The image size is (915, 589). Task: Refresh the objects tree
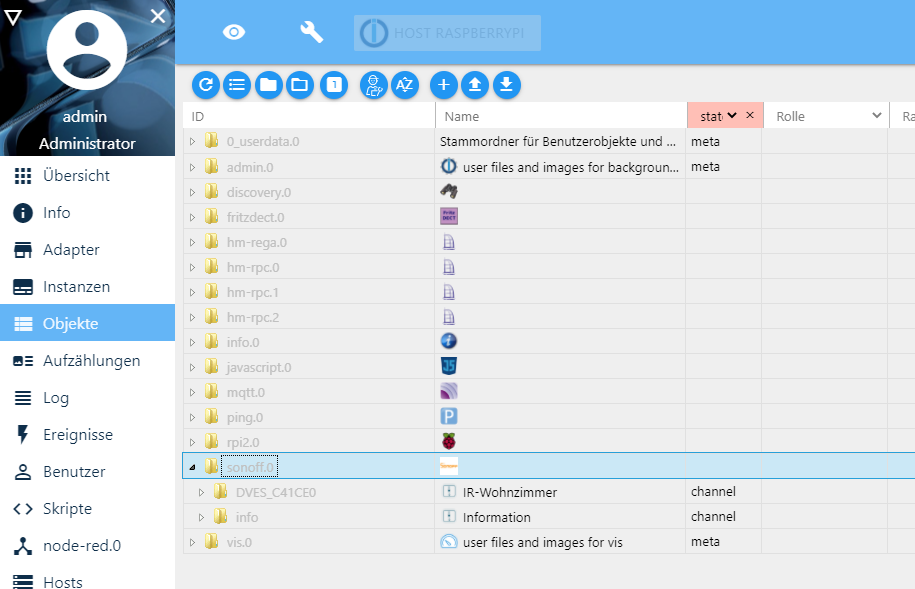tap(205, 85)
